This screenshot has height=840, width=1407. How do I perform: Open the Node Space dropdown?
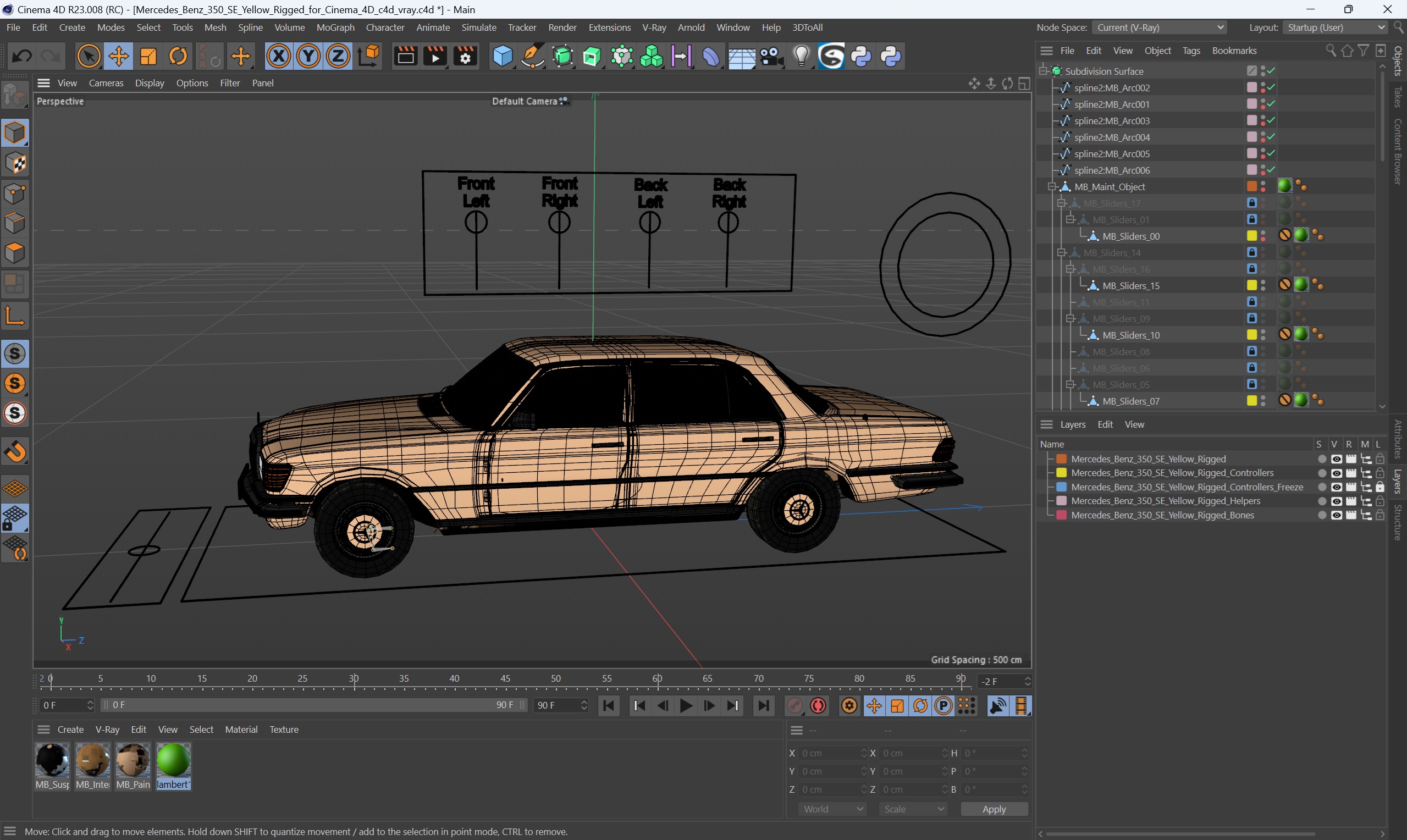tap(1160, 27)
